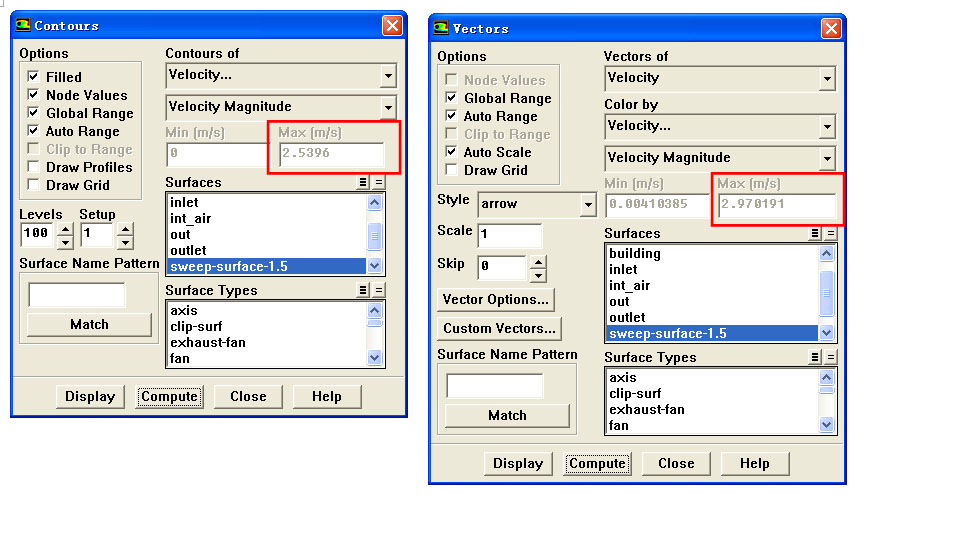Click the Vectors window title bar icon
Viewport: 960px width, 540px height.
441,28
